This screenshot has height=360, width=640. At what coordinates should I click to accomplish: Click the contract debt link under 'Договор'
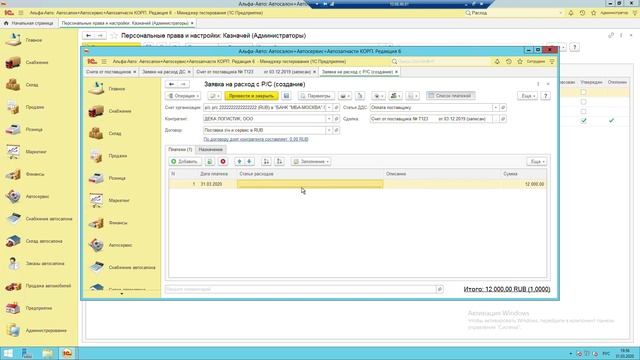[x=256, y=139]
